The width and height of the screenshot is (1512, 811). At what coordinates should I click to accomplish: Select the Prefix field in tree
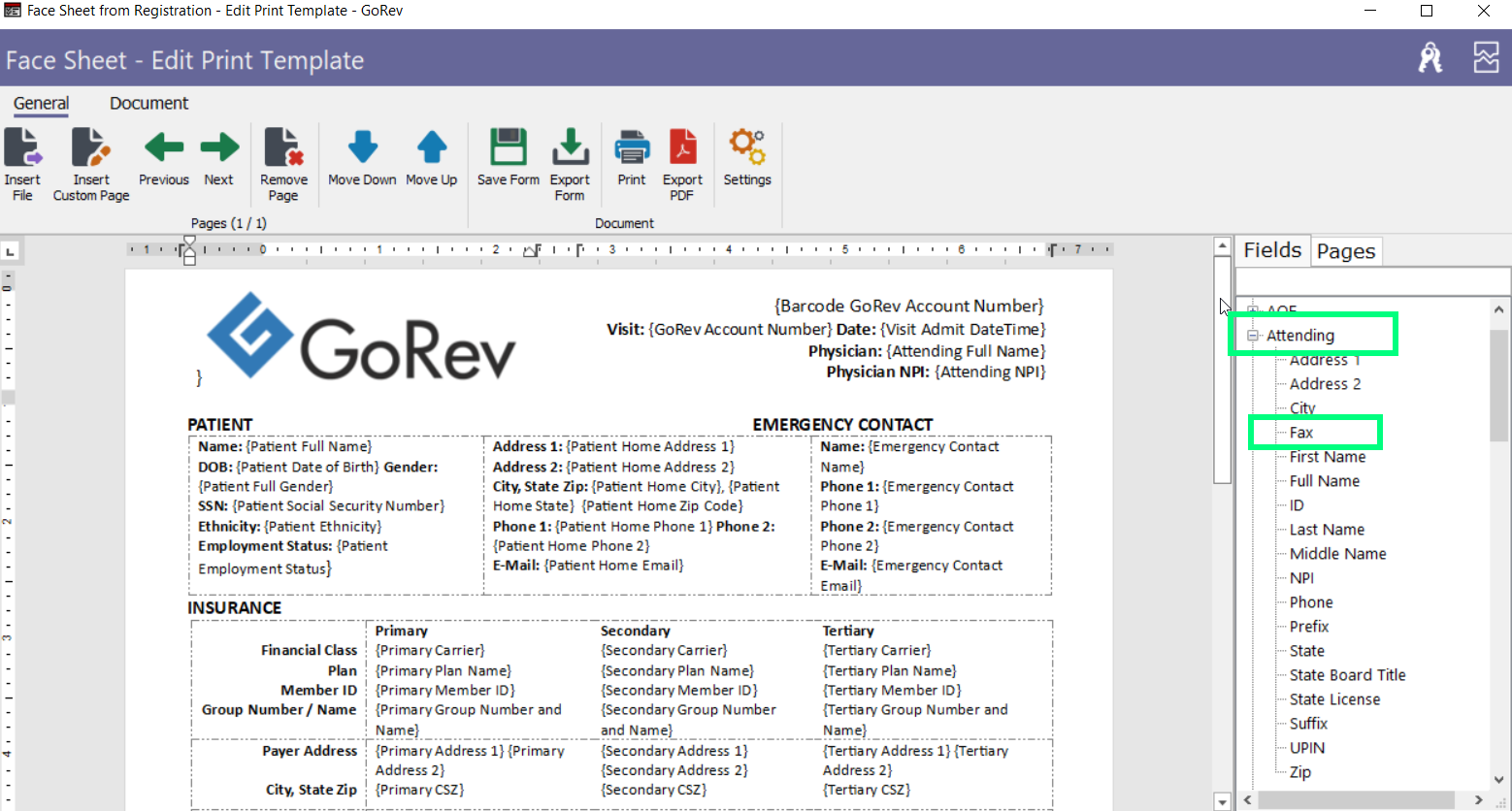(x=1309, y=627)
